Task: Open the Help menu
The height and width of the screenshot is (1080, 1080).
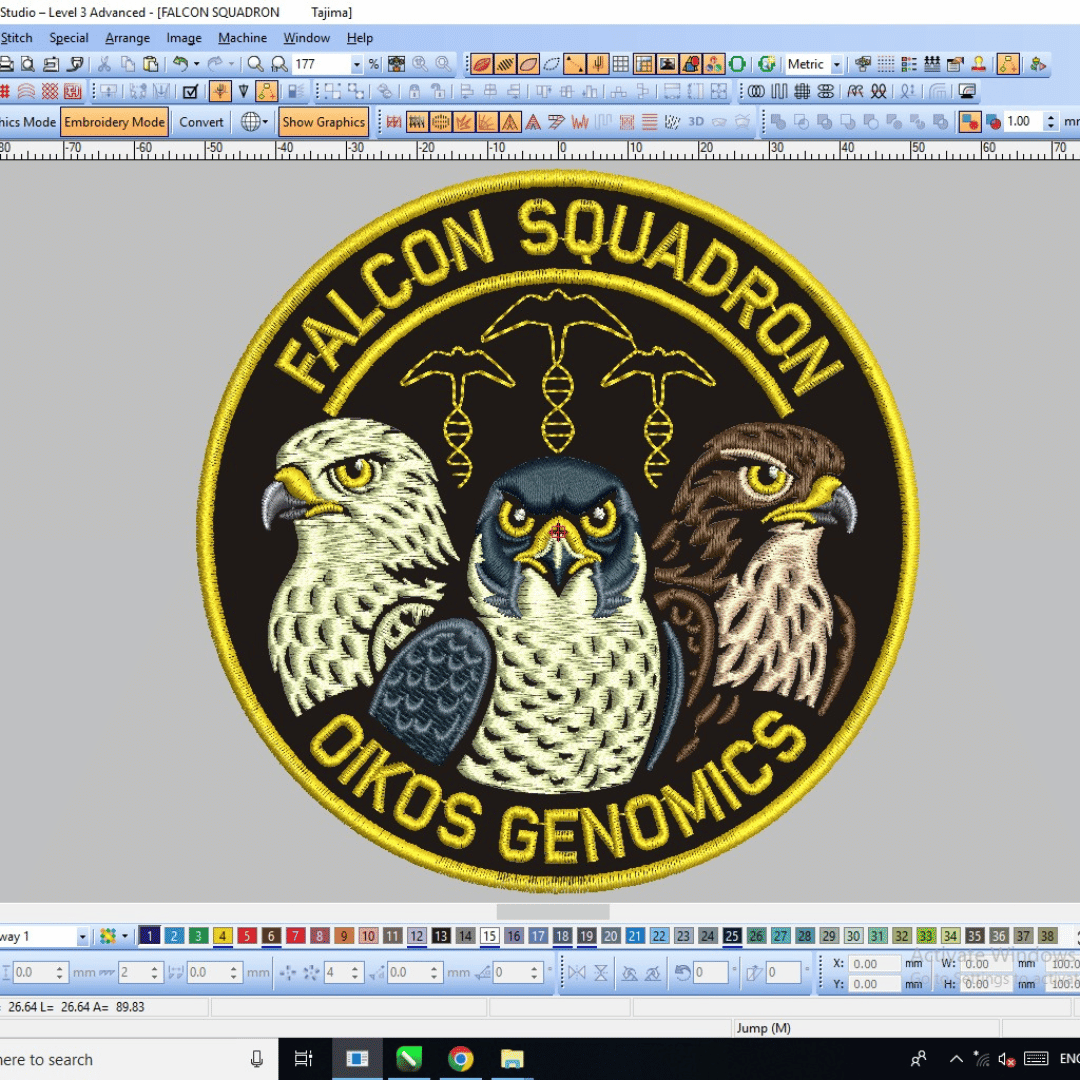Action: tap(360, 38)
